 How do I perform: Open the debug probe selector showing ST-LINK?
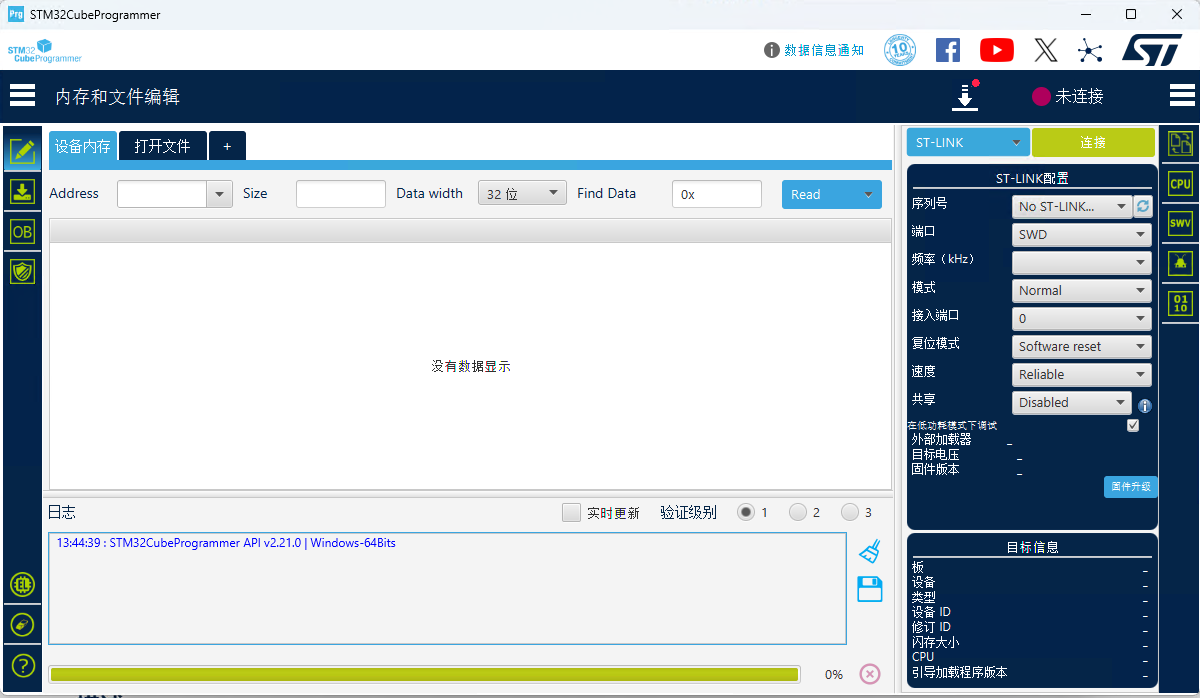(966, 142)
